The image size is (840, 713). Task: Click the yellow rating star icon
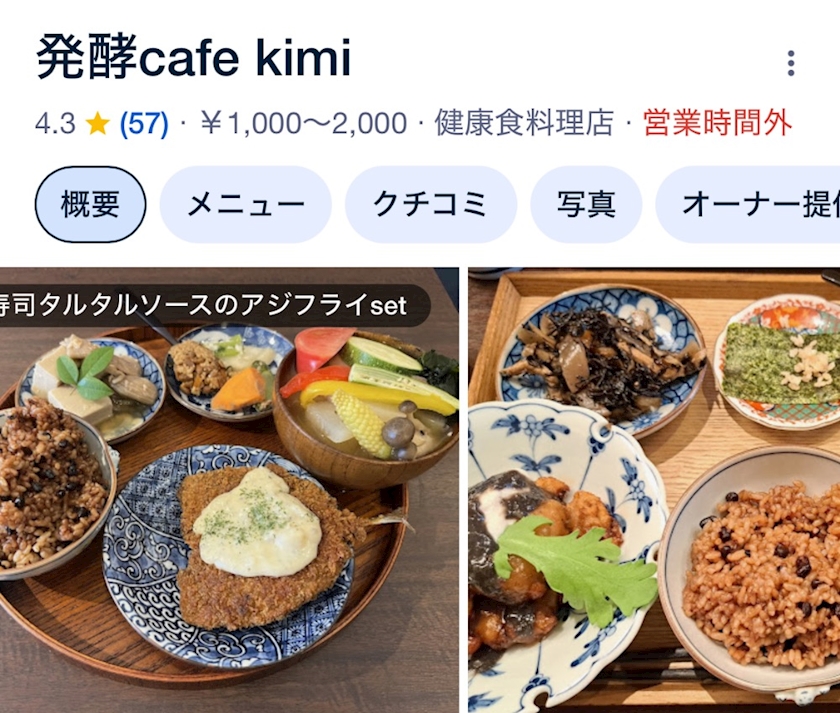[x=98, y=124]
